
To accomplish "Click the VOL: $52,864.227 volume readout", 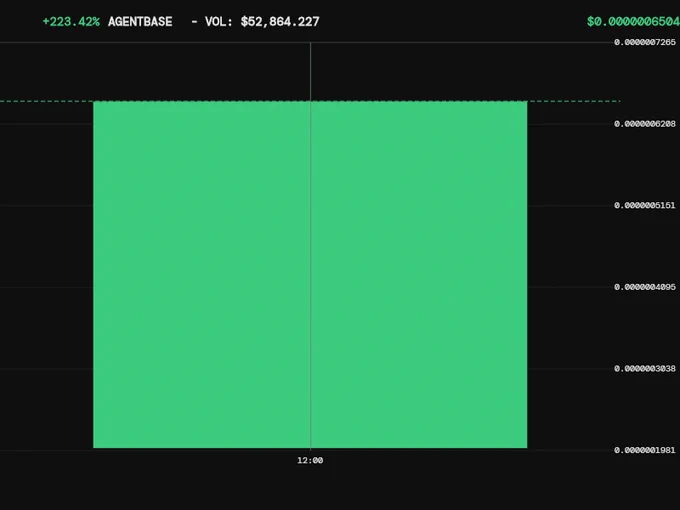I will 262,22.
